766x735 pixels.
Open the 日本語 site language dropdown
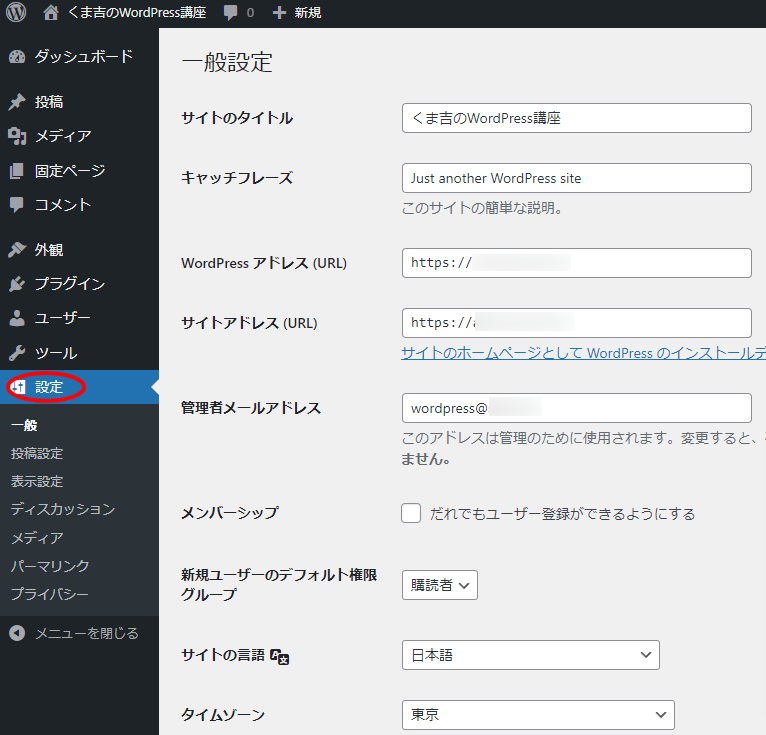coord(531,655)
